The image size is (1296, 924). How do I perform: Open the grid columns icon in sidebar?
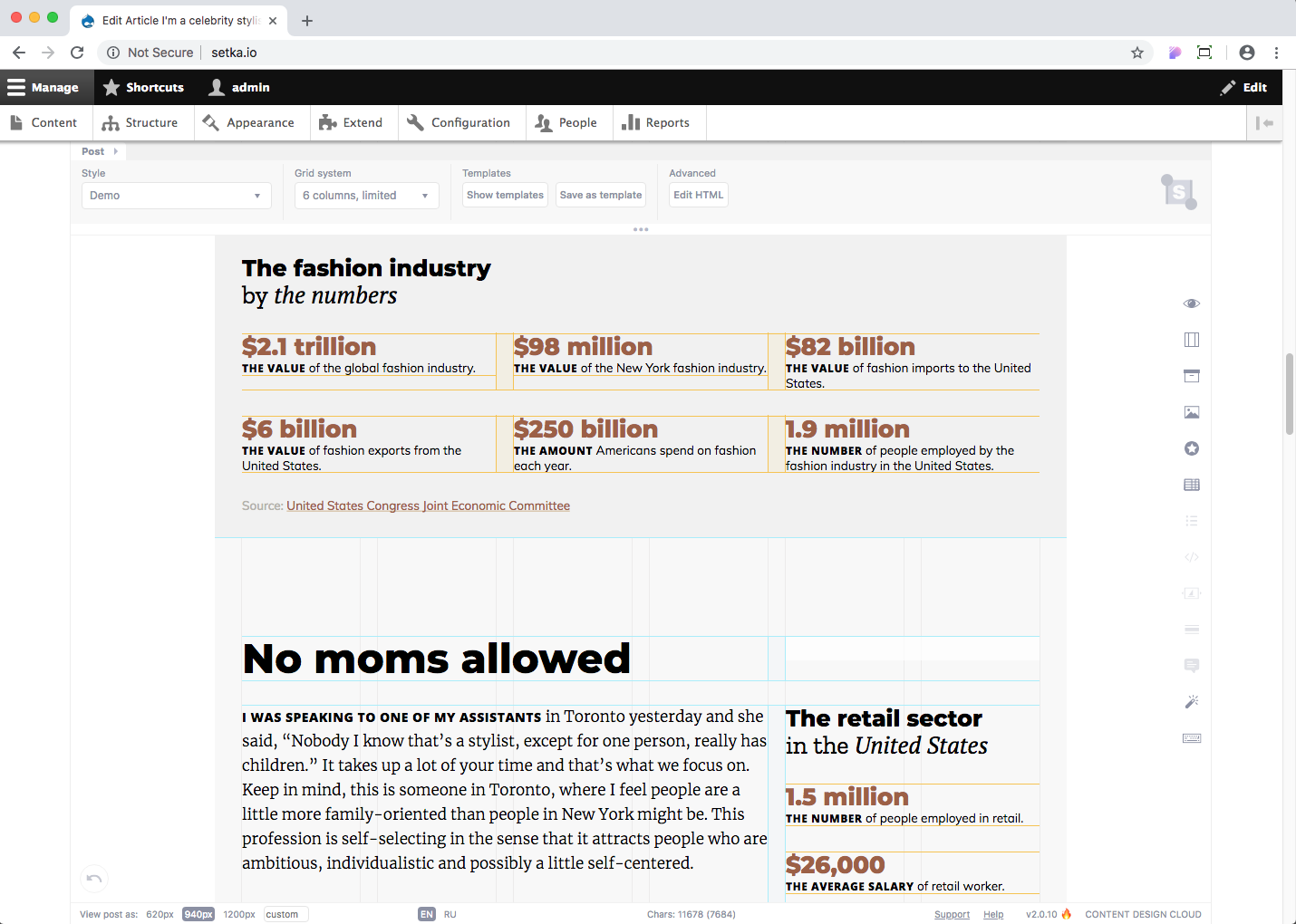point(1192,340)
